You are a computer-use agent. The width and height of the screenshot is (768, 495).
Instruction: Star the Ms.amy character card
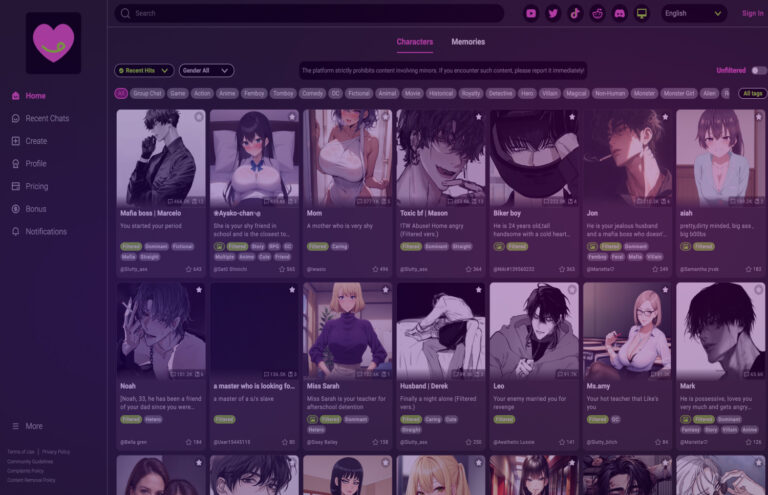coord(665,289)
